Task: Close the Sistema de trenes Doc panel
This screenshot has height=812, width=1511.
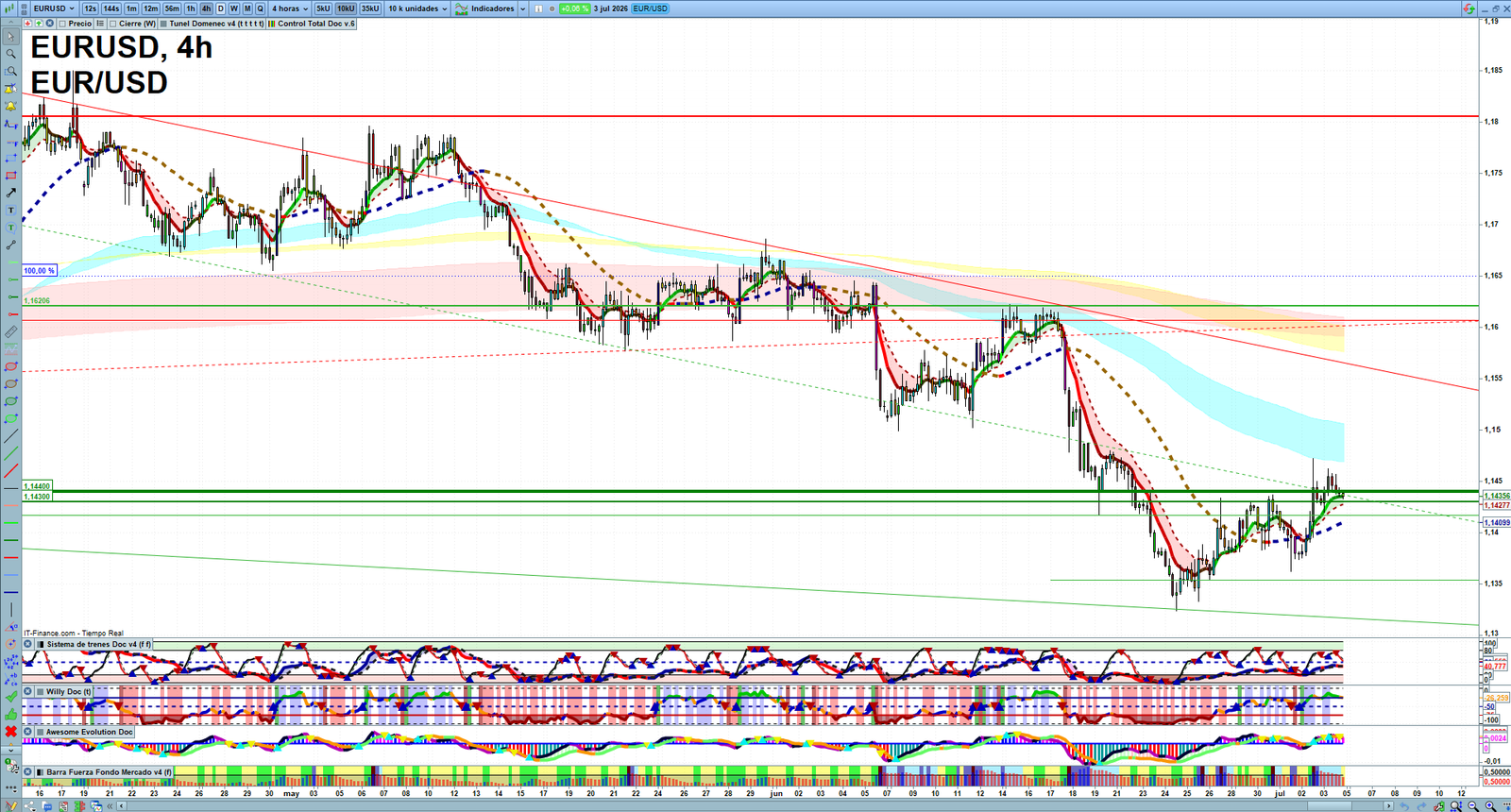Action: [28, 644]
